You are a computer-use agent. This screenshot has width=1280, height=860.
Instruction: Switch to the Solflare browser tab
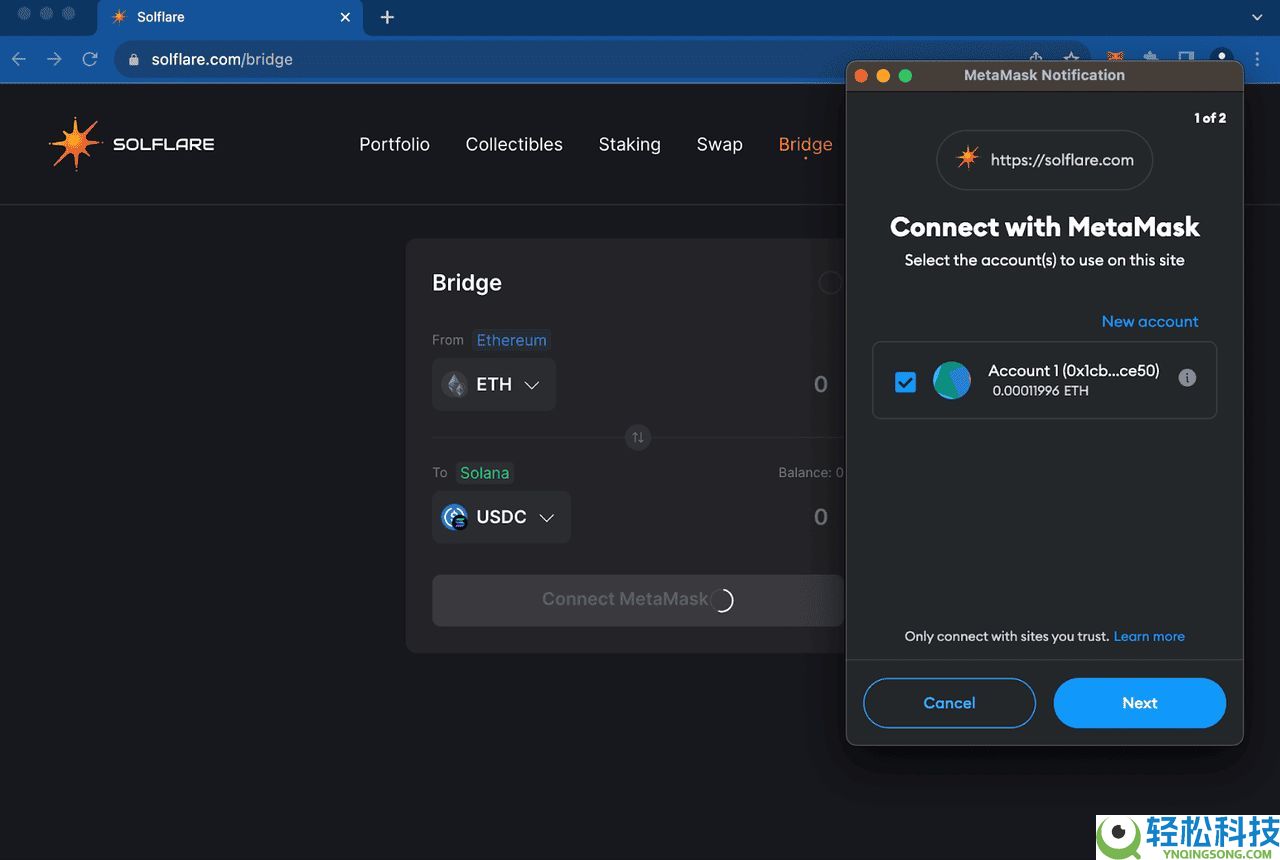pos(229,17)
